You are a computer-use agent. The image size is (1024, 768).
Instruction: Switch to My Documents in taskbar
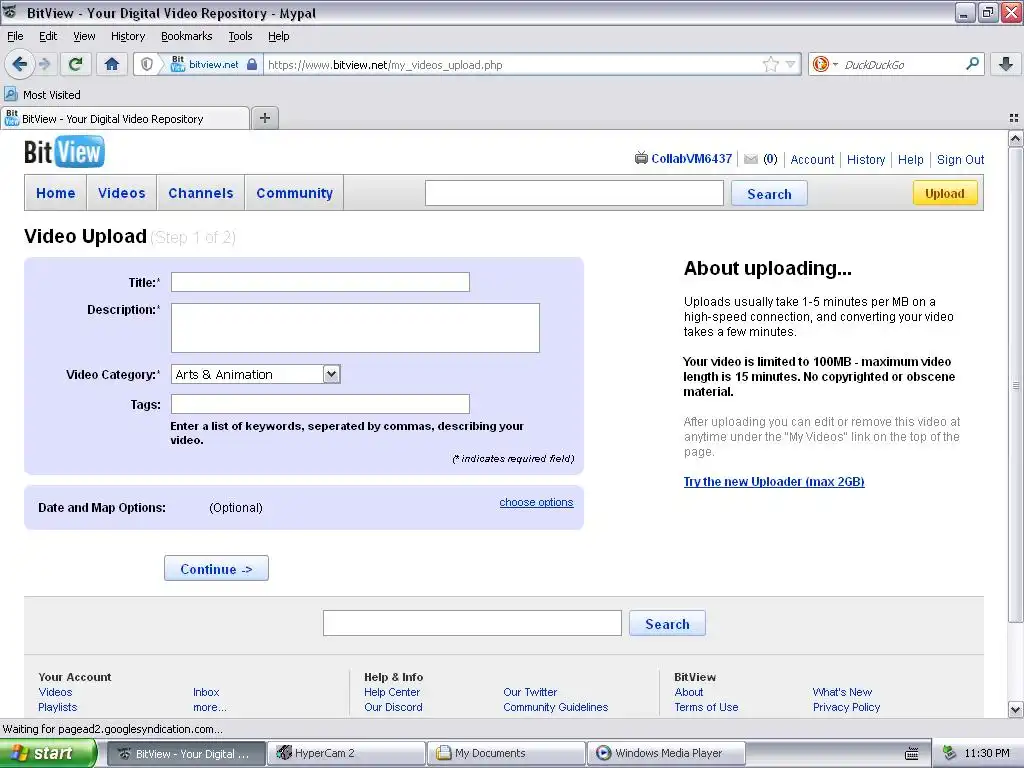pos(507,753)
